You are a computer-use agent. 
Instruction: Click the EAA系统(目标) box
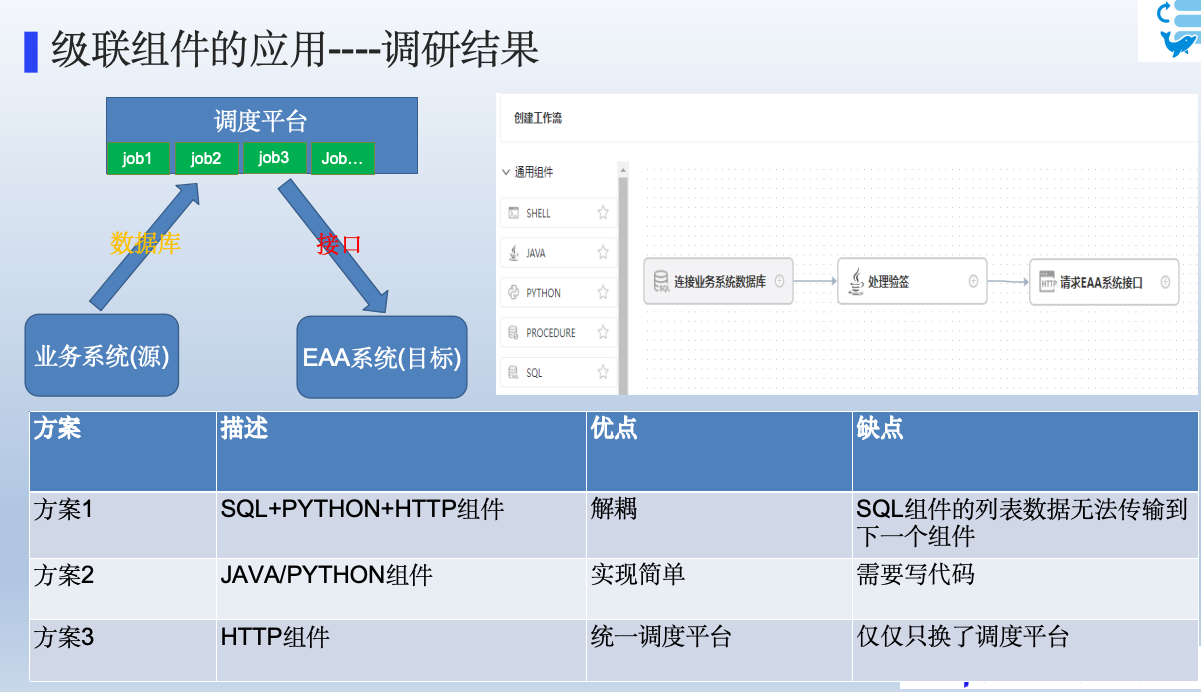382,357
